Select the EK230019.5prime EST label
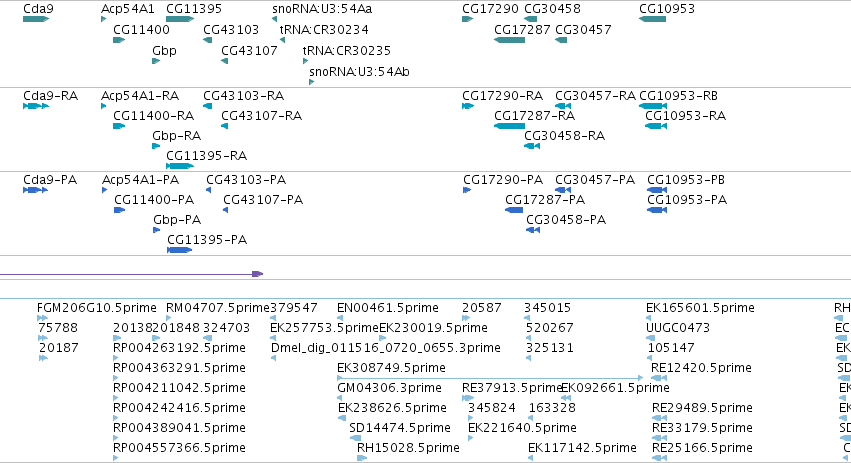851x463 pixels. coord(433,328)
